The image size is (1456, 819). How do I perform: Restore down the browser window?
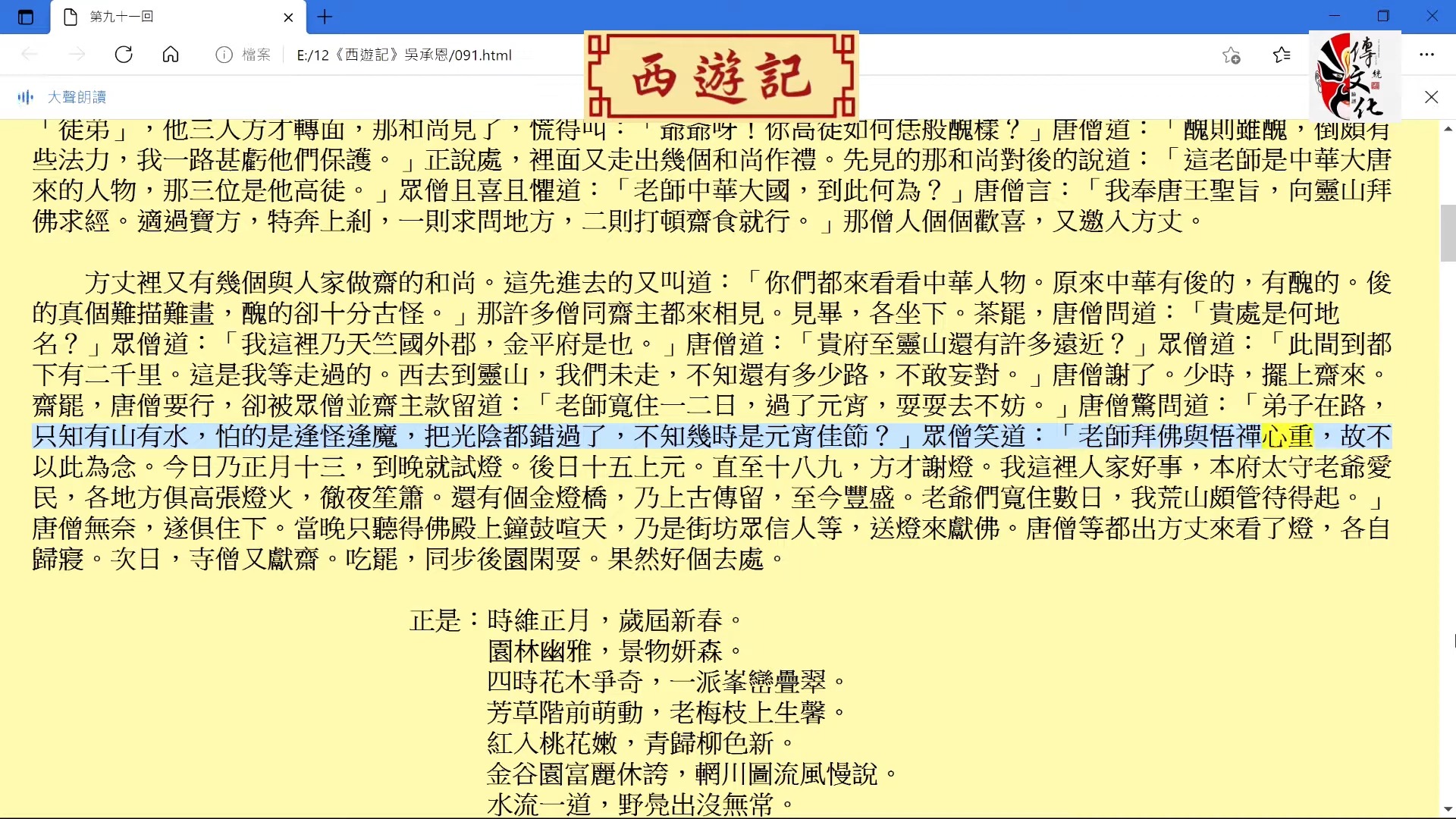[x=1383, y=16]
